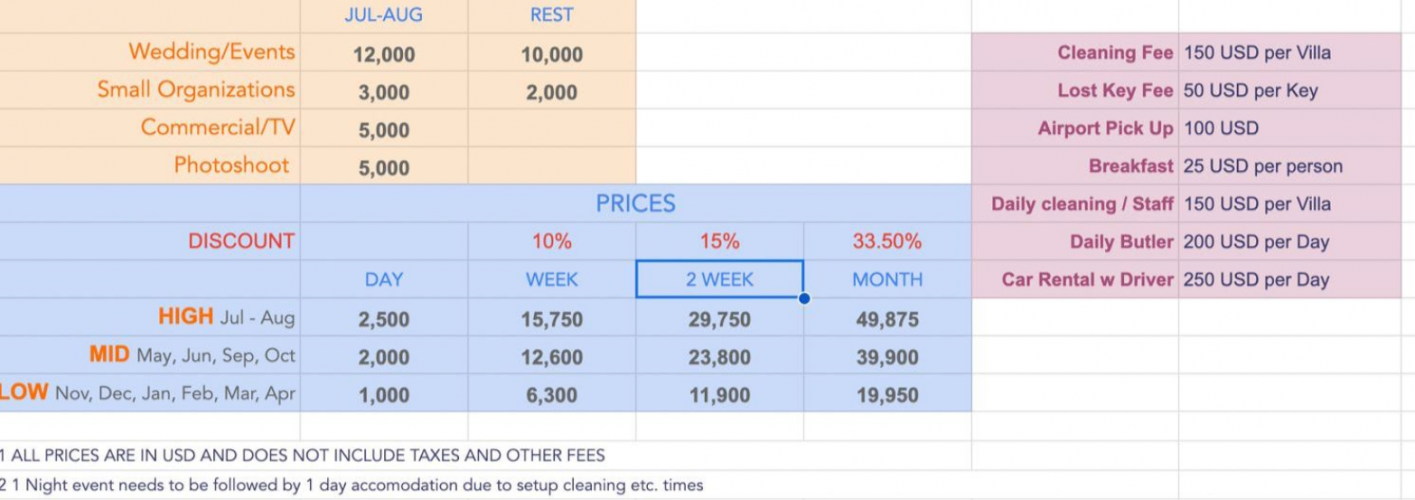Image resolution: width=1415 pixels, height=500 pixels.
Task: Click the fill handle on the 2 WEEK cell
Action: pos(804,298)
